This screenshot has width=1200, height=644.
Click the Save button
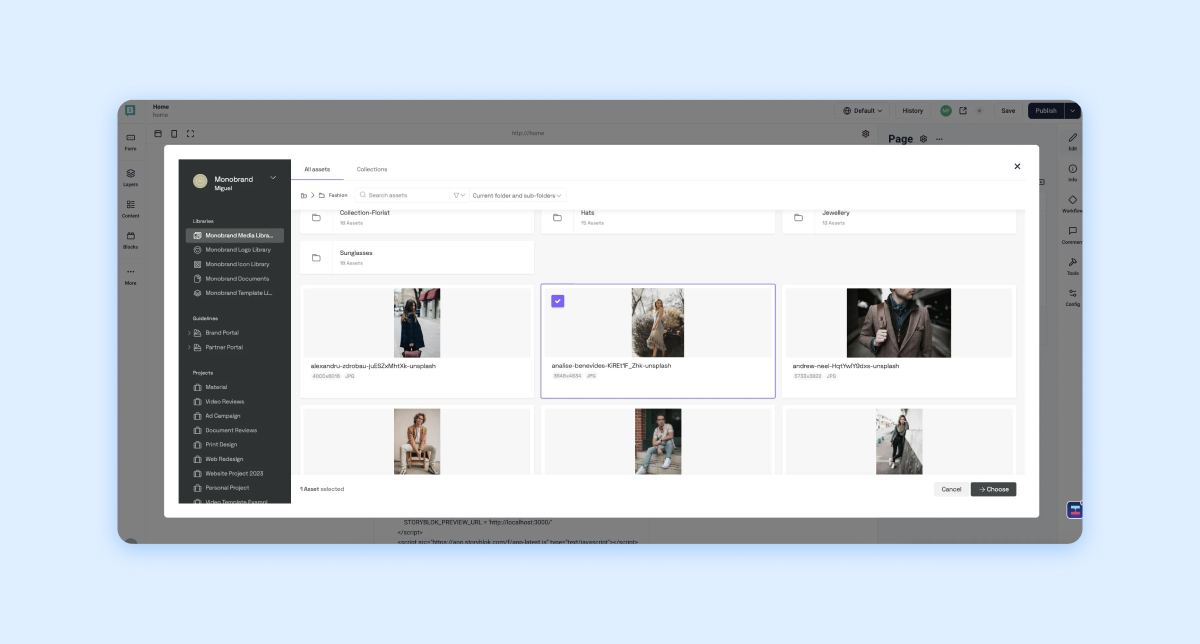click(x=1008, y=111)
